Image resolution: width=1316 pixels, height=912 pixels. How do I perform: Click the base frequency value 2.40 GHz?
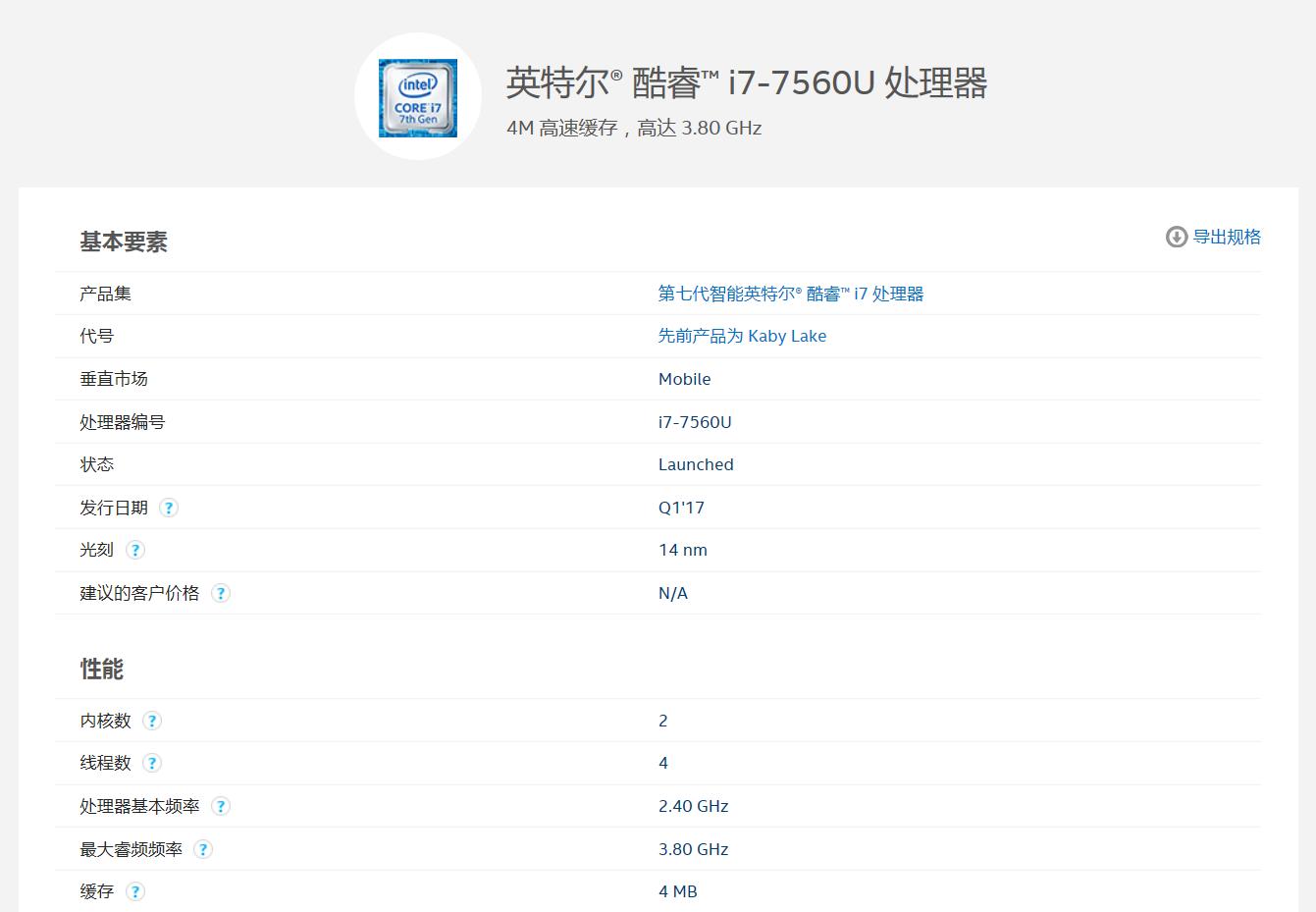click(x=694, y=806)
